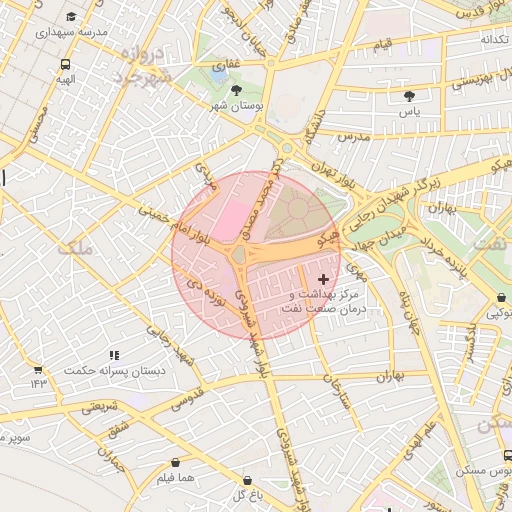Select the school icon above دبستان پسرانه حکمت

(114, 355)
